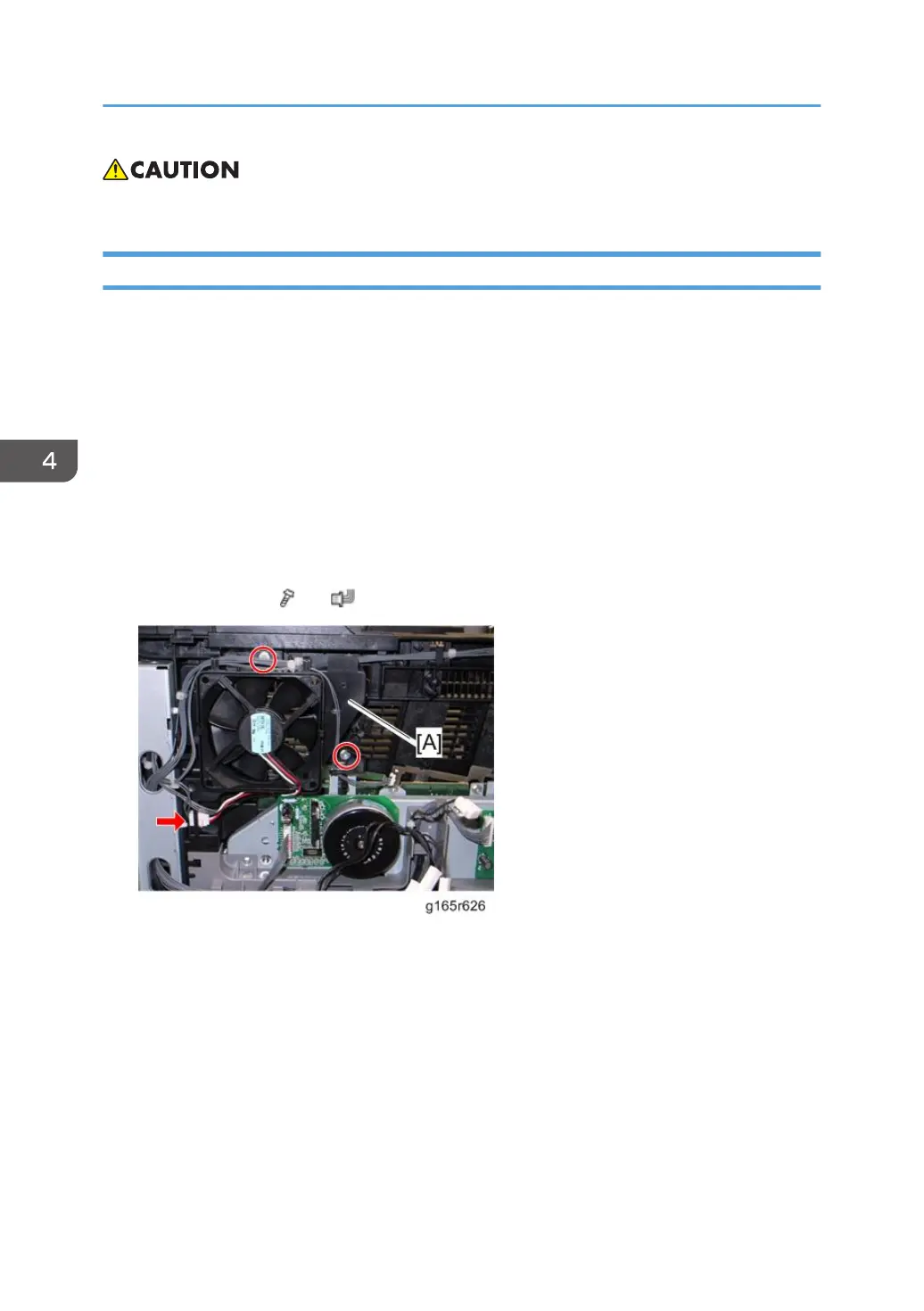This screenshot has width=924, height=1311.
Task: Click the fan assembly photo
Action: click(316, 758)
